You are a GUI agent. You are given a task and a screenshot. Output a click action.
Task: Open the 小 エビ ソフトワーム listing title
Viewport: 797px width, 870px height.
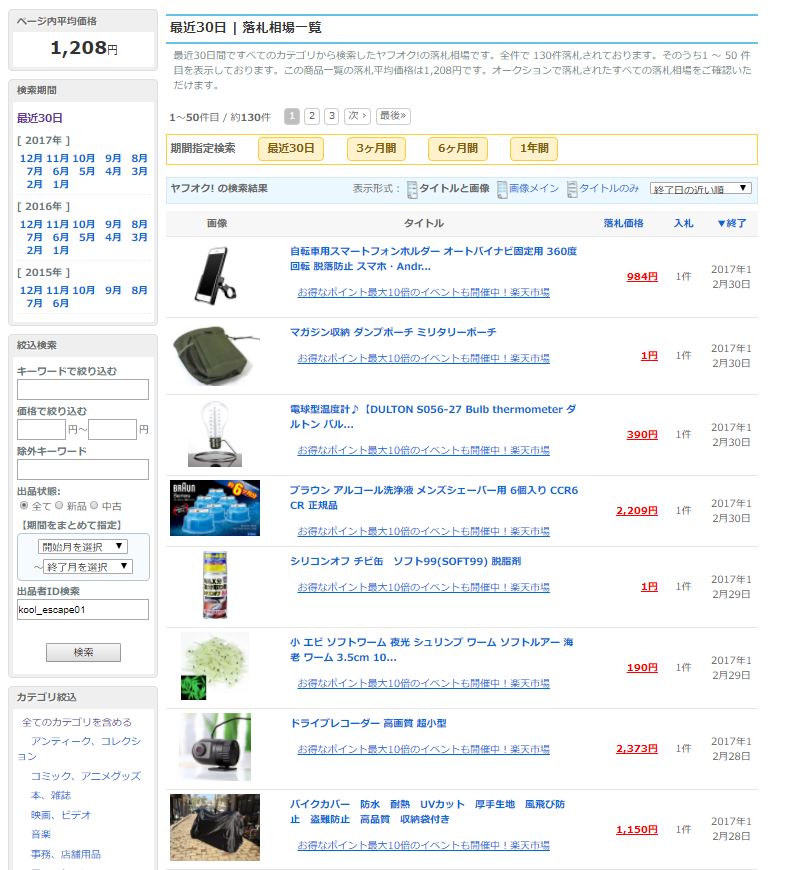tap(432, 650)
